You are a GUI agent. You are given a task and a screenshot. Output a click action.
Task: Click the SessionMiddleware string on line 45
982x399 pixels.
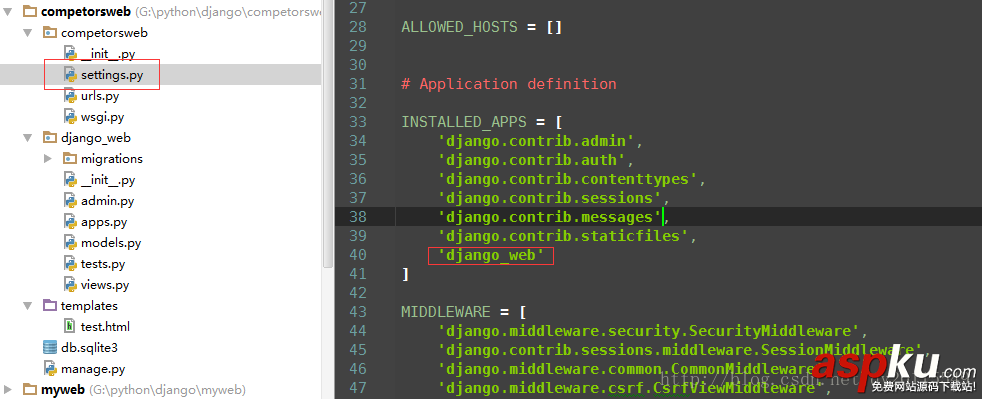(680, 350)
